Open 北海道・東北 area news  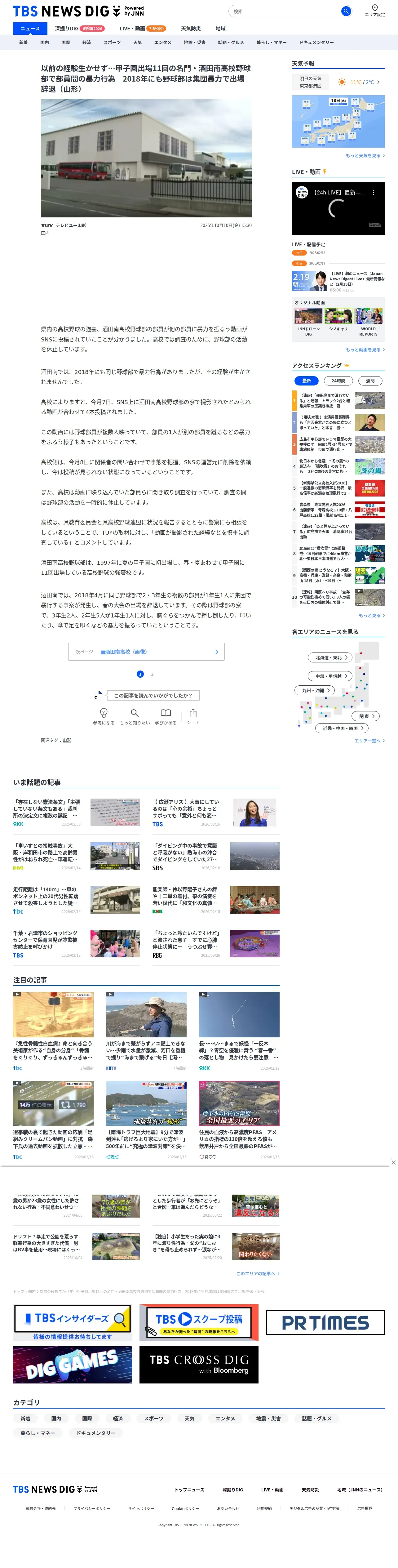330,657
